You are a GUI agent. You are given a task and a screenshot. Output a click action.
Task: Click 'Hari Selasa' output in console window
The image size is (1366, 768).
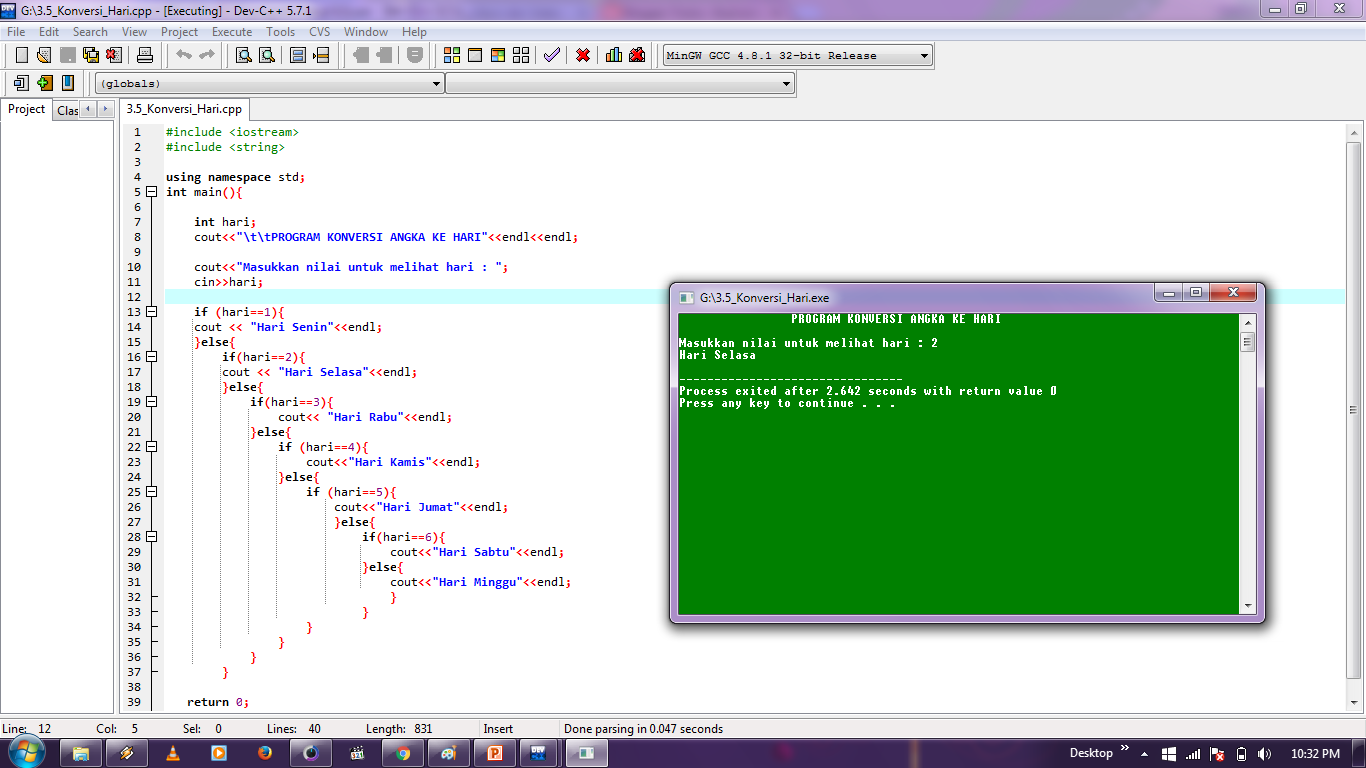717,355
